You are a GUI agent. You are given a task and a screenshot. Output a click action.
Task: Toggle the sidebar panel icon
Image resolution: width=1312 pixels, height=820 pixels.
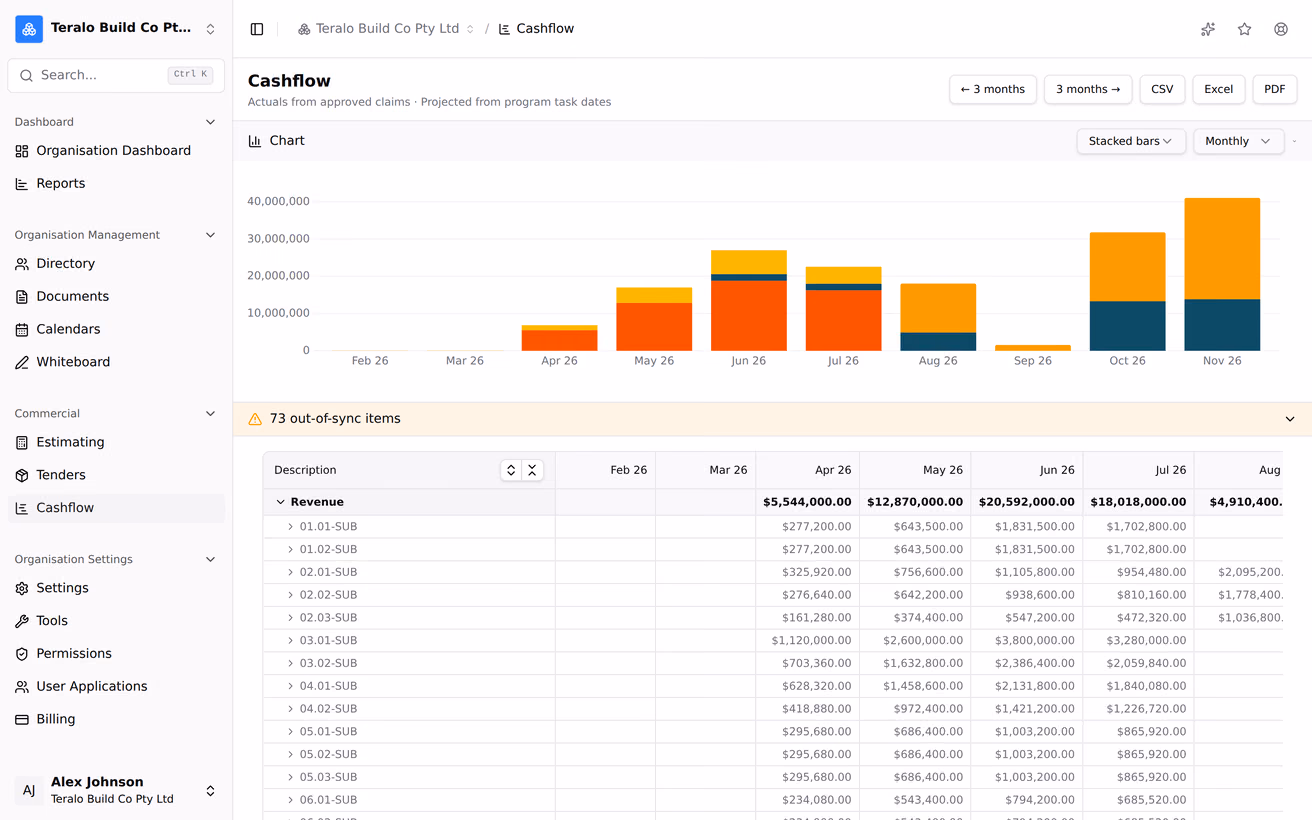pyautogui.click(x=257, y=29)
